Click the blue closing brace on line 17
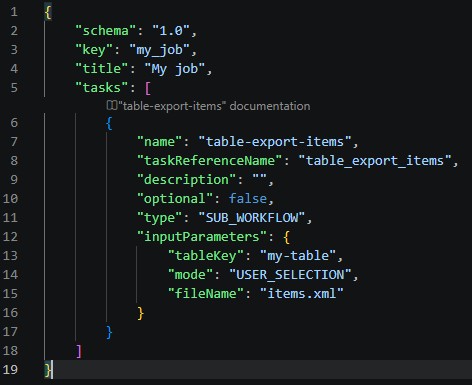The height and width of the screenshot is (385, 472). pos(109,332)
